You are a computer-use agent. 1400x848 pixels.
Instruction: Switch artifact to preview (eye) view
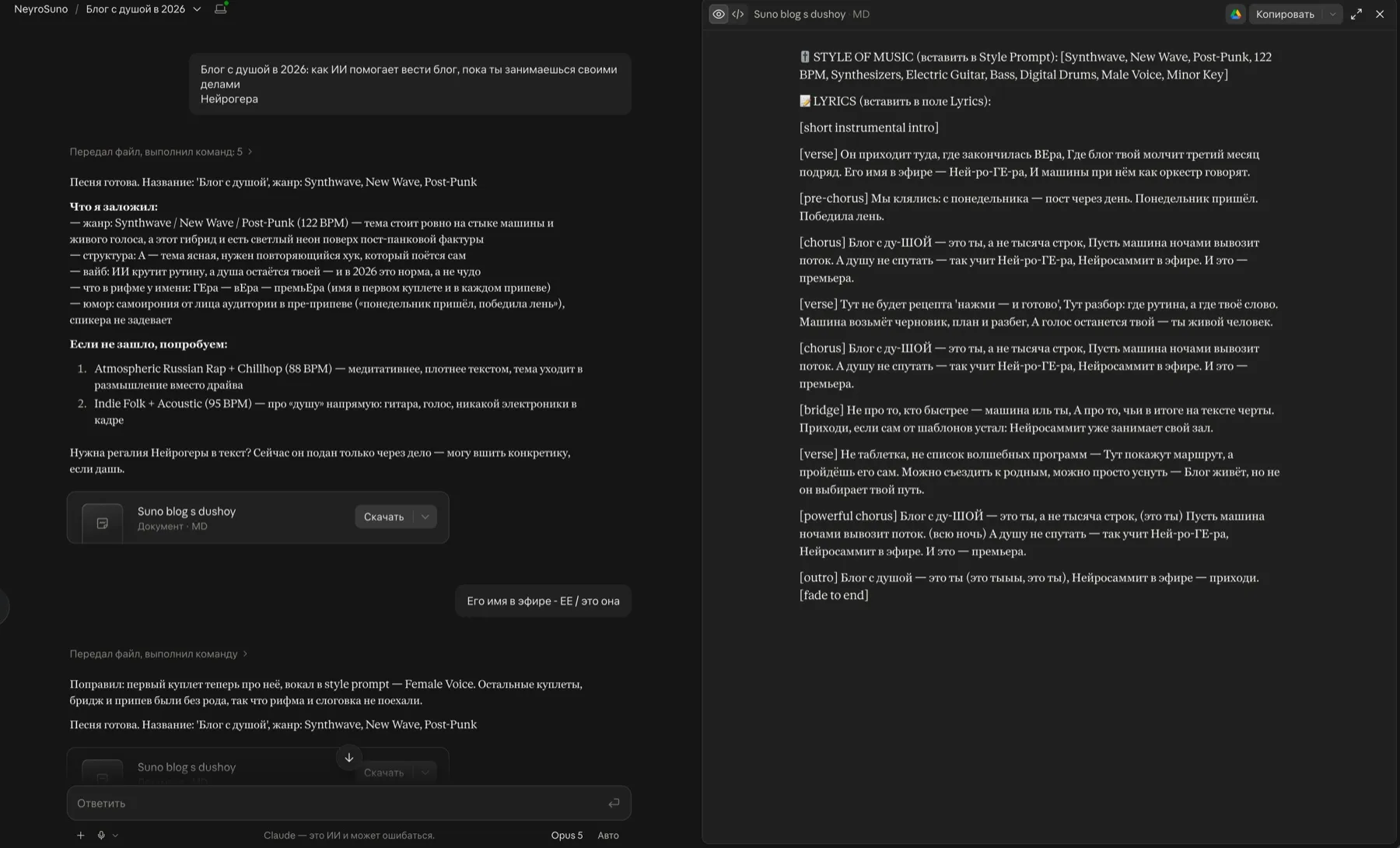(719, 14)
